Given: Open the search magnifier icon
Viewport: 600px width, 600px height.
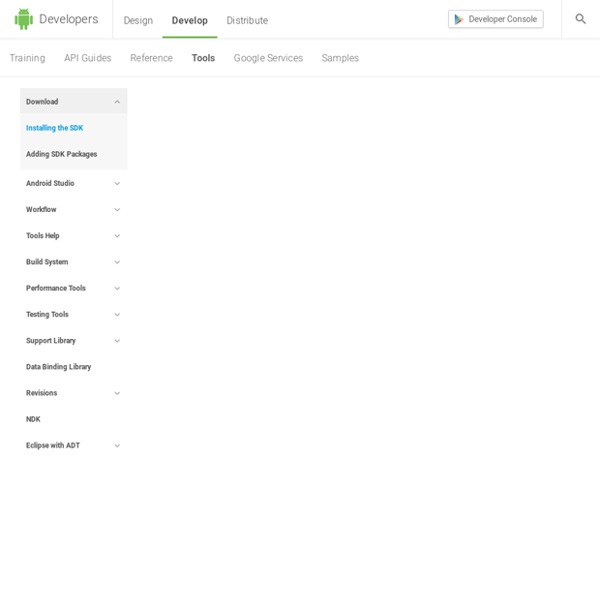Looking at the screenshot, I should (x=580, y=19).
